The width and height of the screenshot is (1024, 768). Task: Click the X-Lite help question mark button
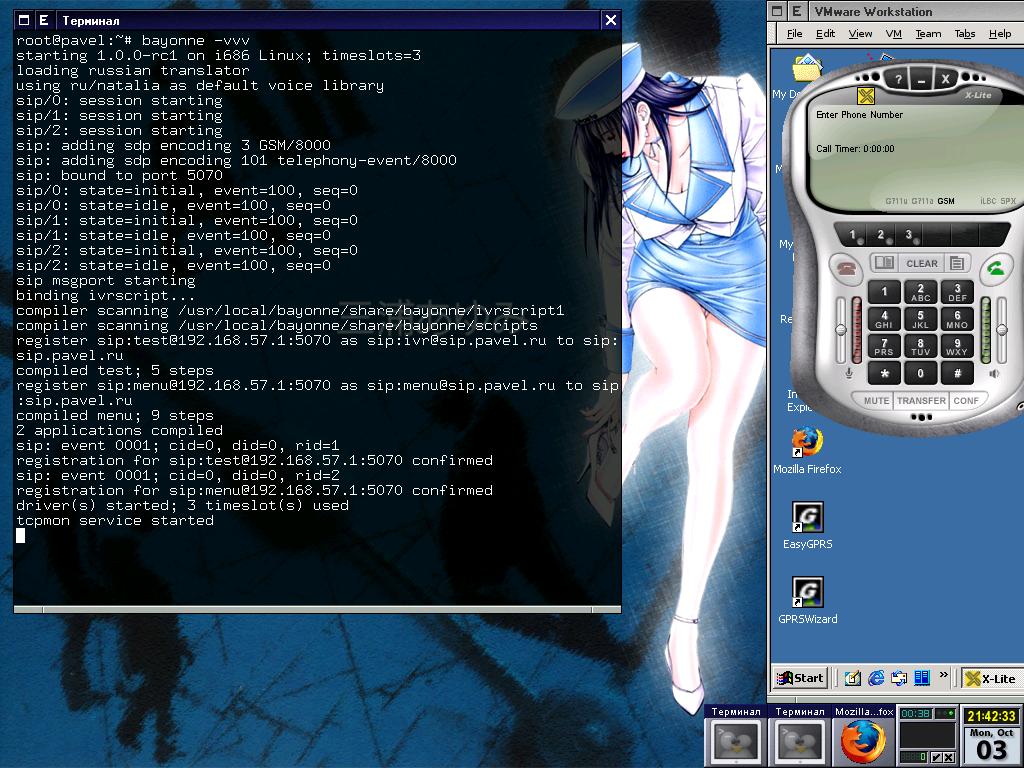898,79
